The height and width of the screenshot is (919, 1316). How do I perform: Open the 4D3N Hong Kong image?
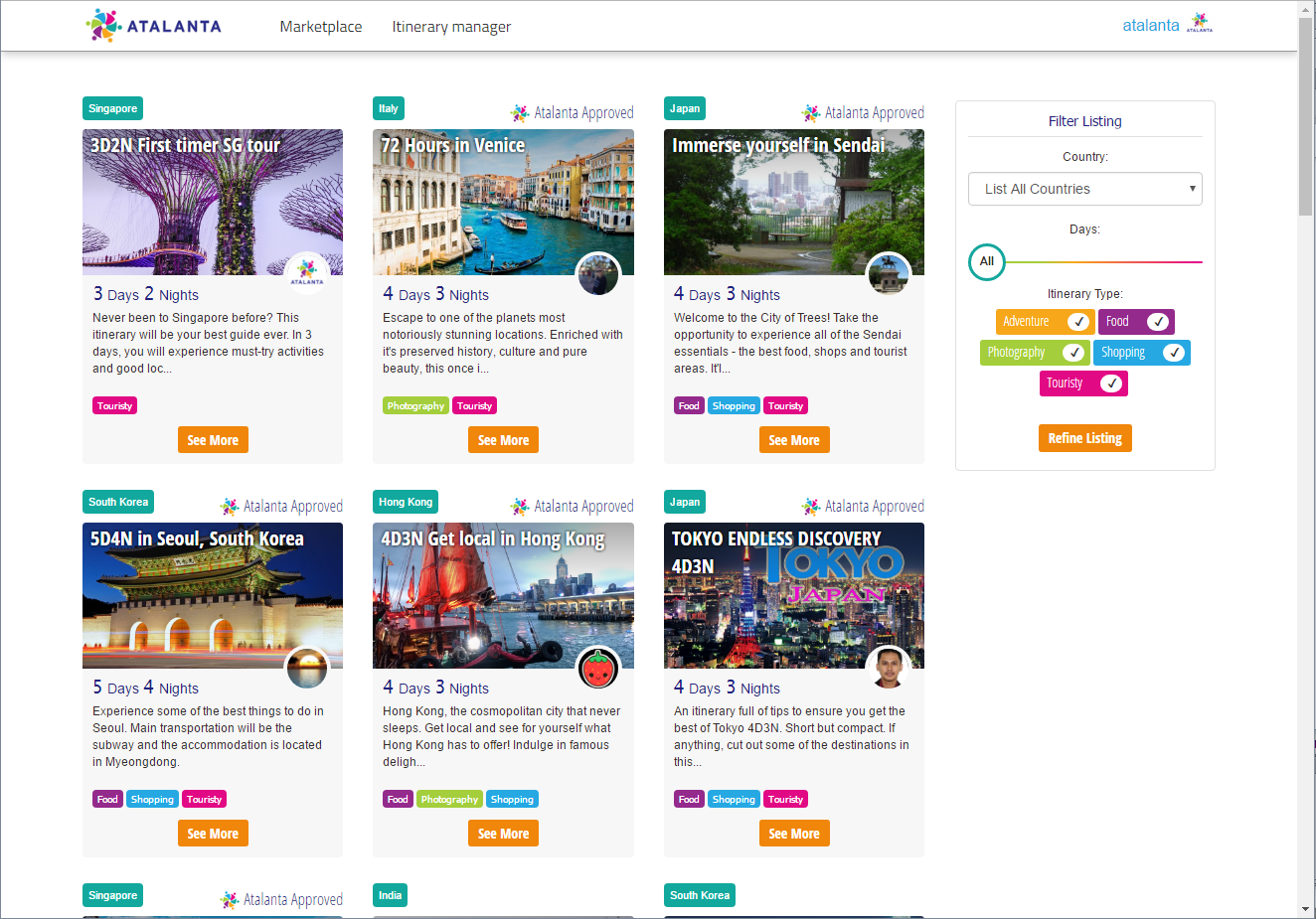(x=503, y=595)
